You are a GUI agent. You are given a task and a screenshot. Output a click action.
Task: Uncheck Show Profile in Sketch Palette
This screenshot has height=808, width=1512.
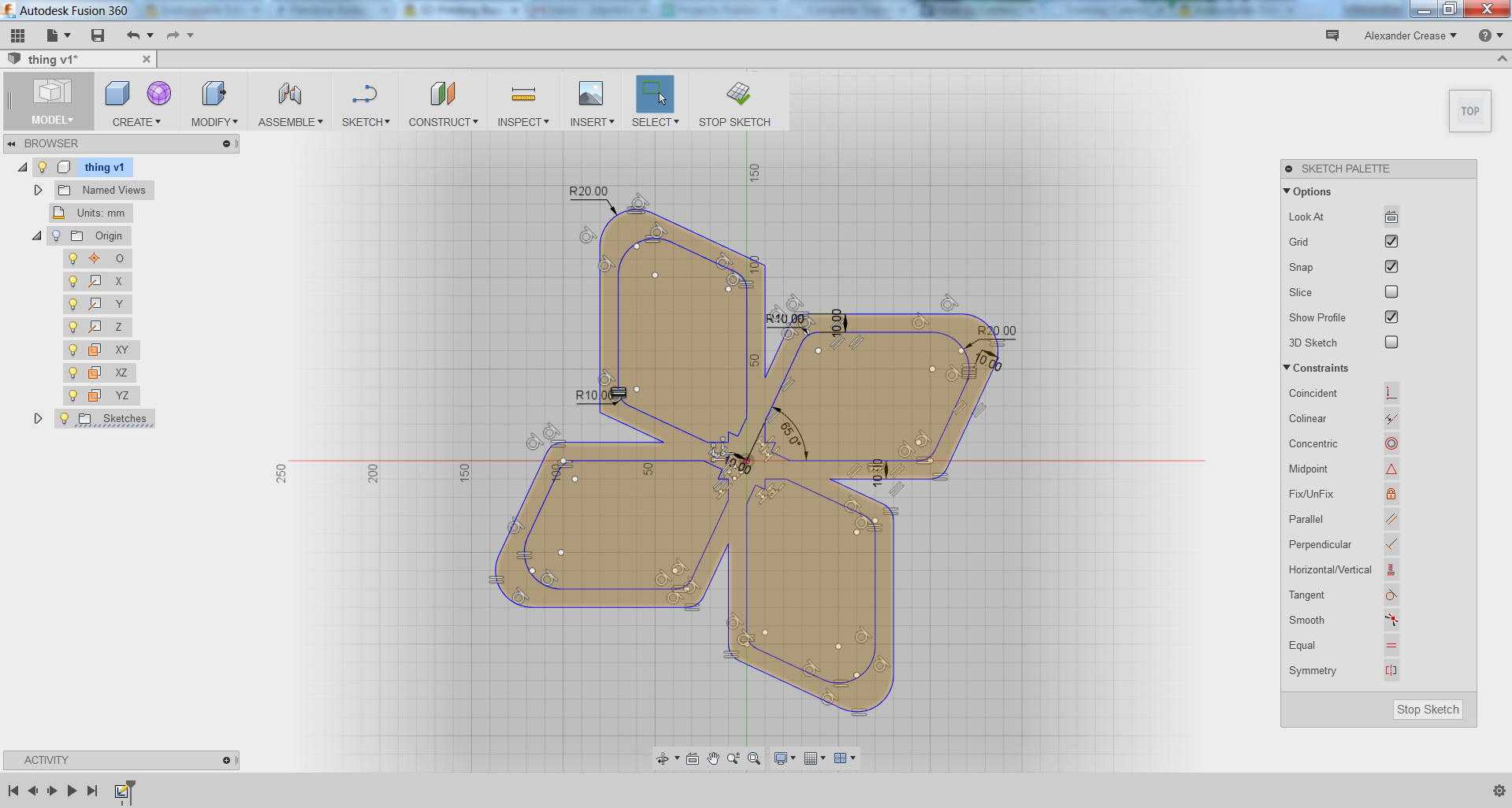[1391, 317]
